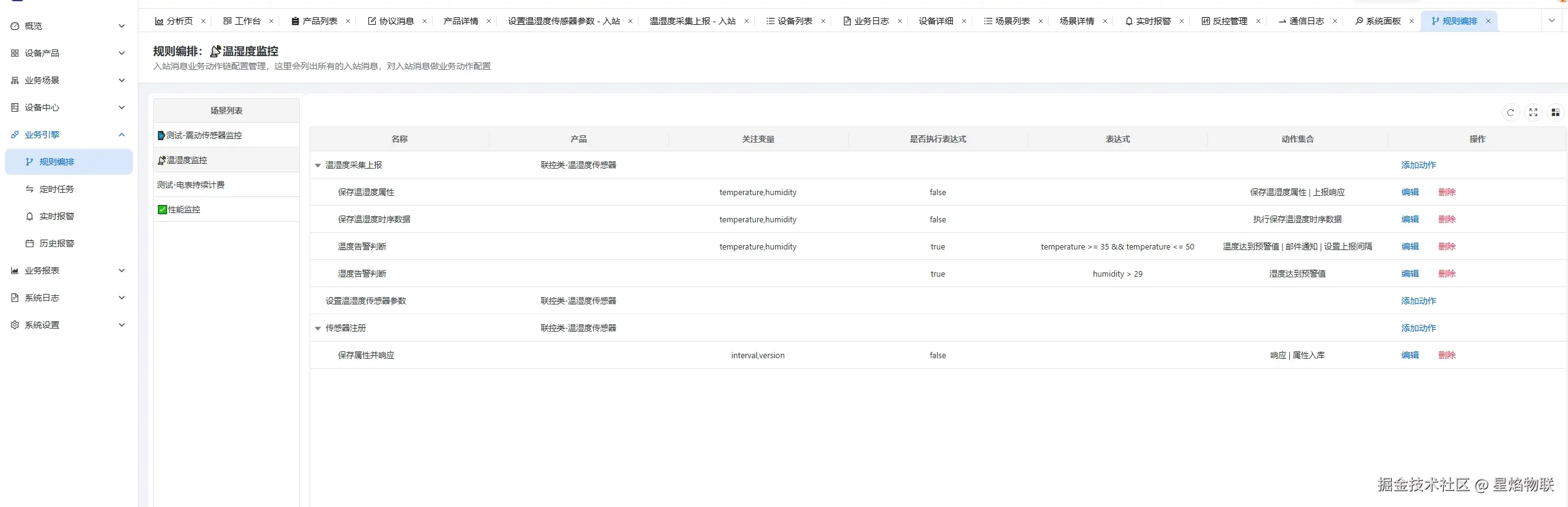Open the tab overflow dropdown arrow
Viewport: 1568px width, 507px height.
[1551, 20]
